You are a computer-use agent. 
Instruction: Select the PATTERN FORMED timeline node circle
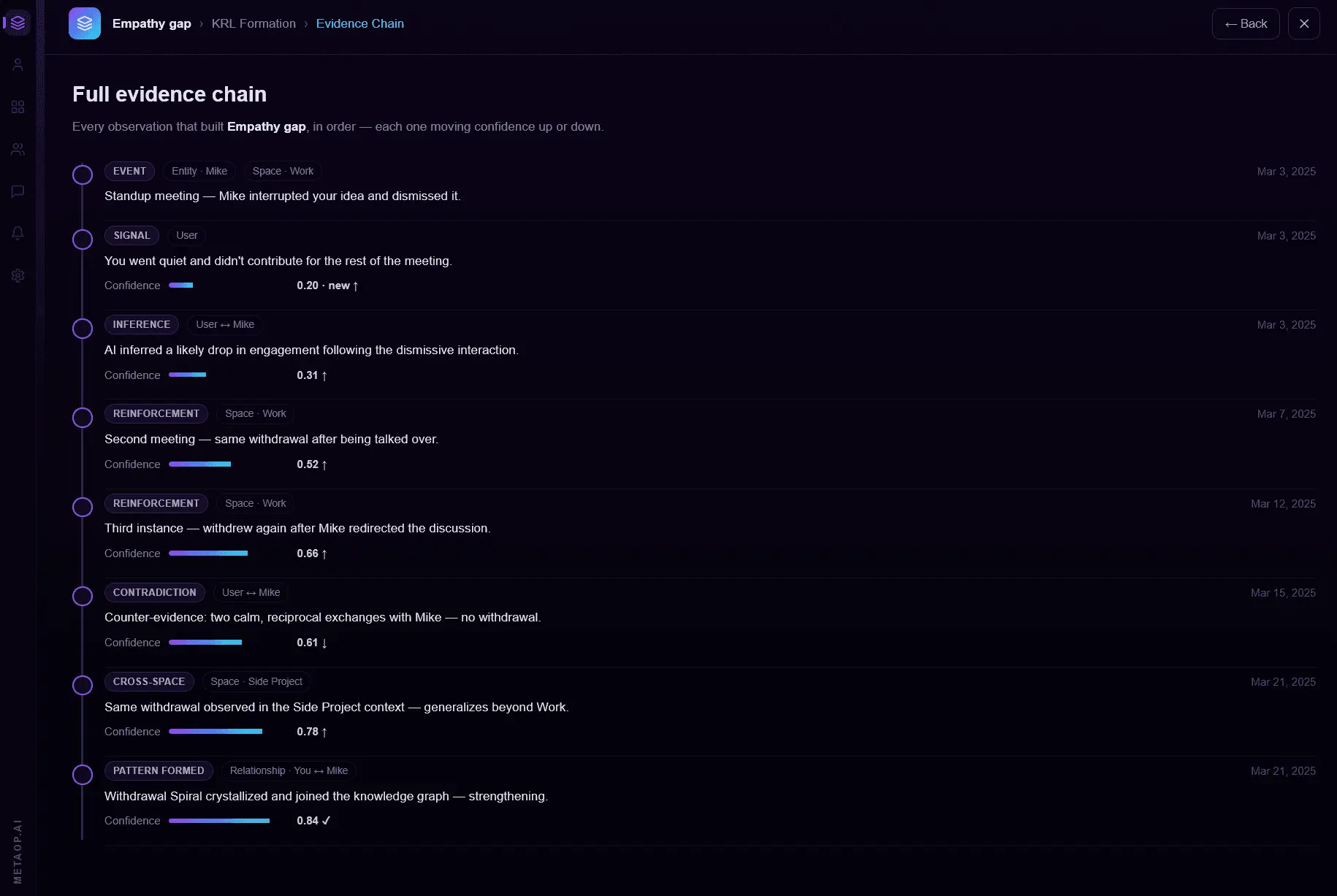83,775
